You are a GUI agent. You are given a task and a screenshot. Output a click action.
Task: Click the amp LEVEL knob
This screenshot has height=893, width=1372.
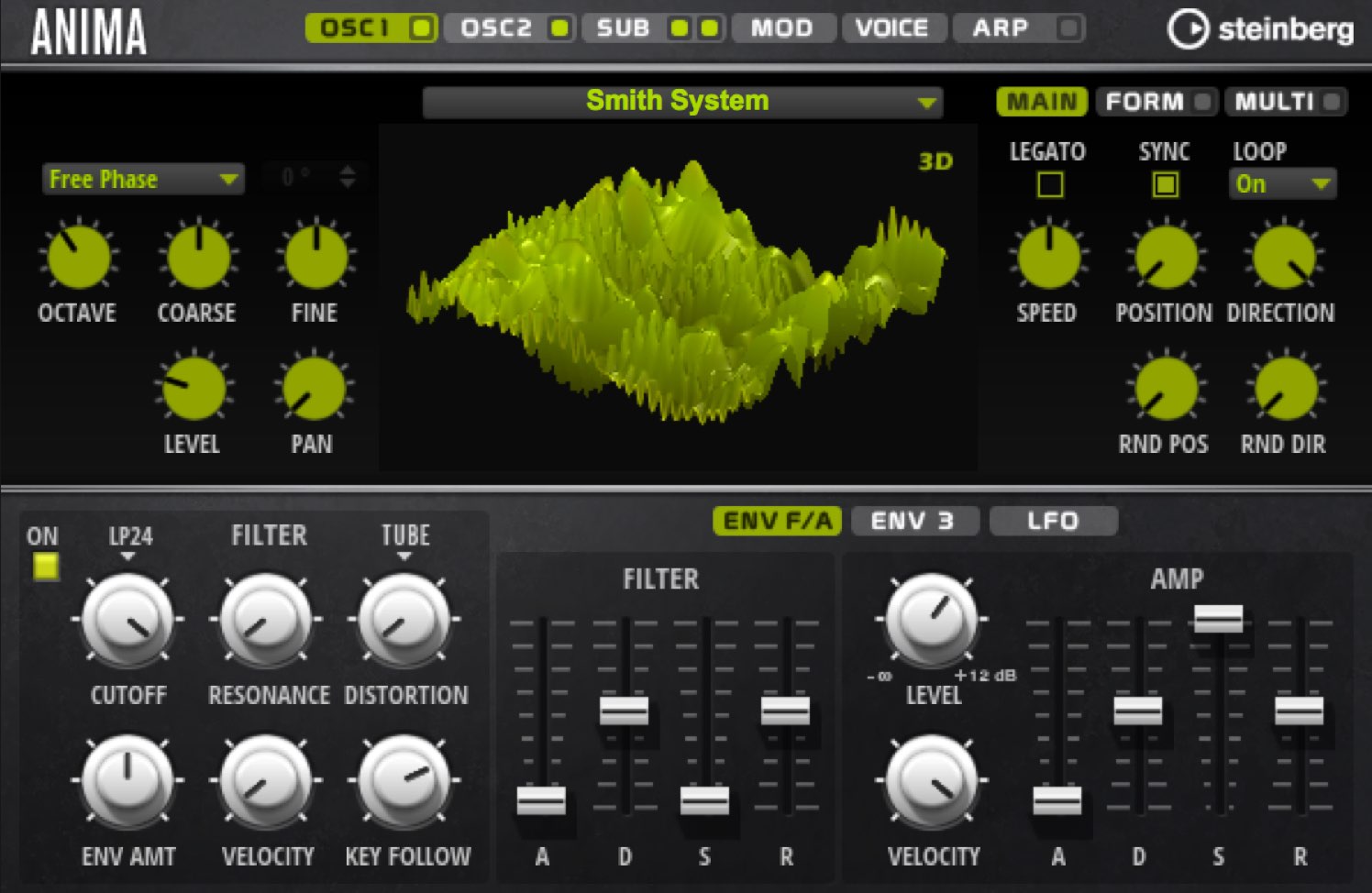(x=931, y=620)
